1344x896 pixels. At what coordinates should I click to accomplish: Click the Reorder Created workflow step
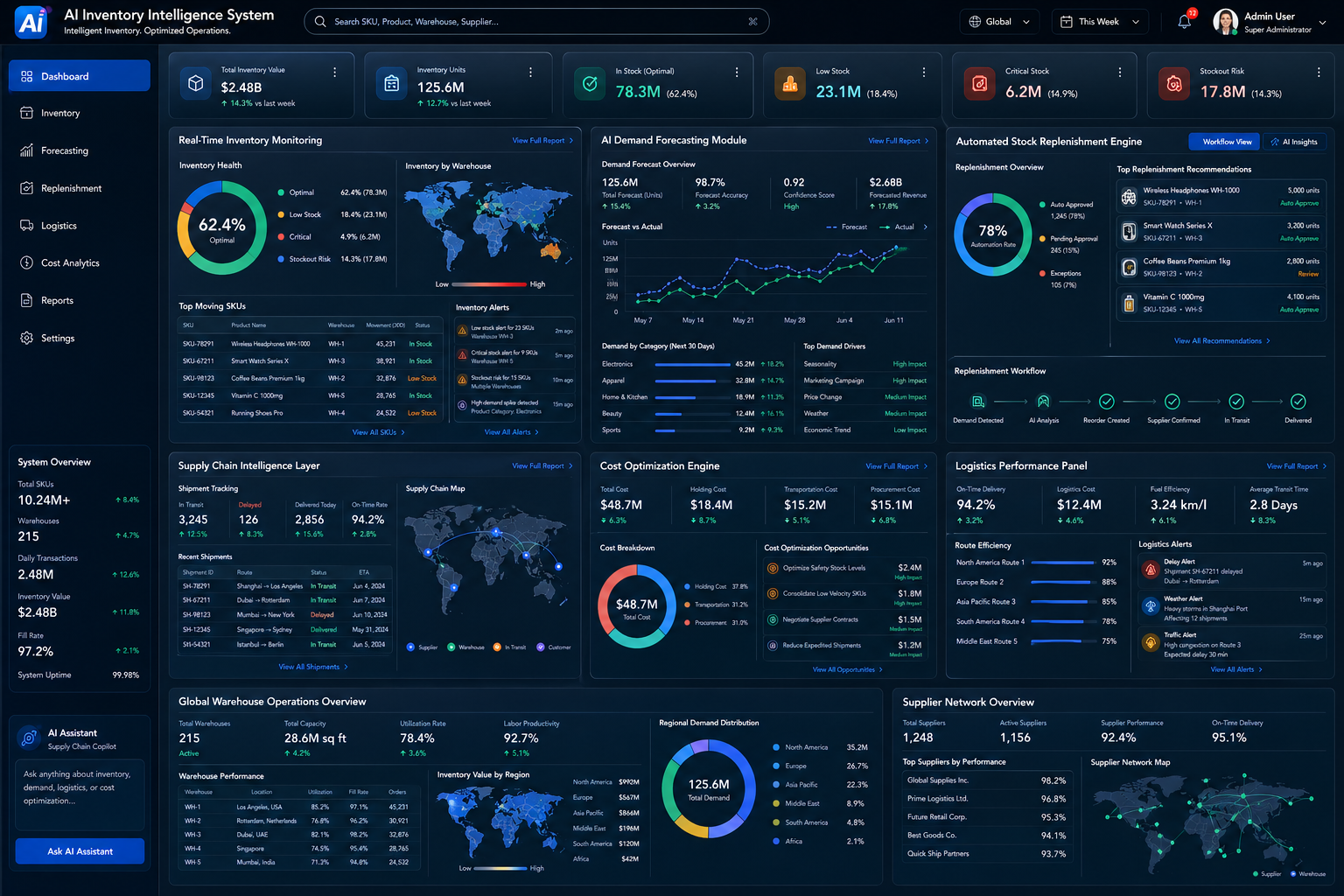click(x=1106, y=402)
